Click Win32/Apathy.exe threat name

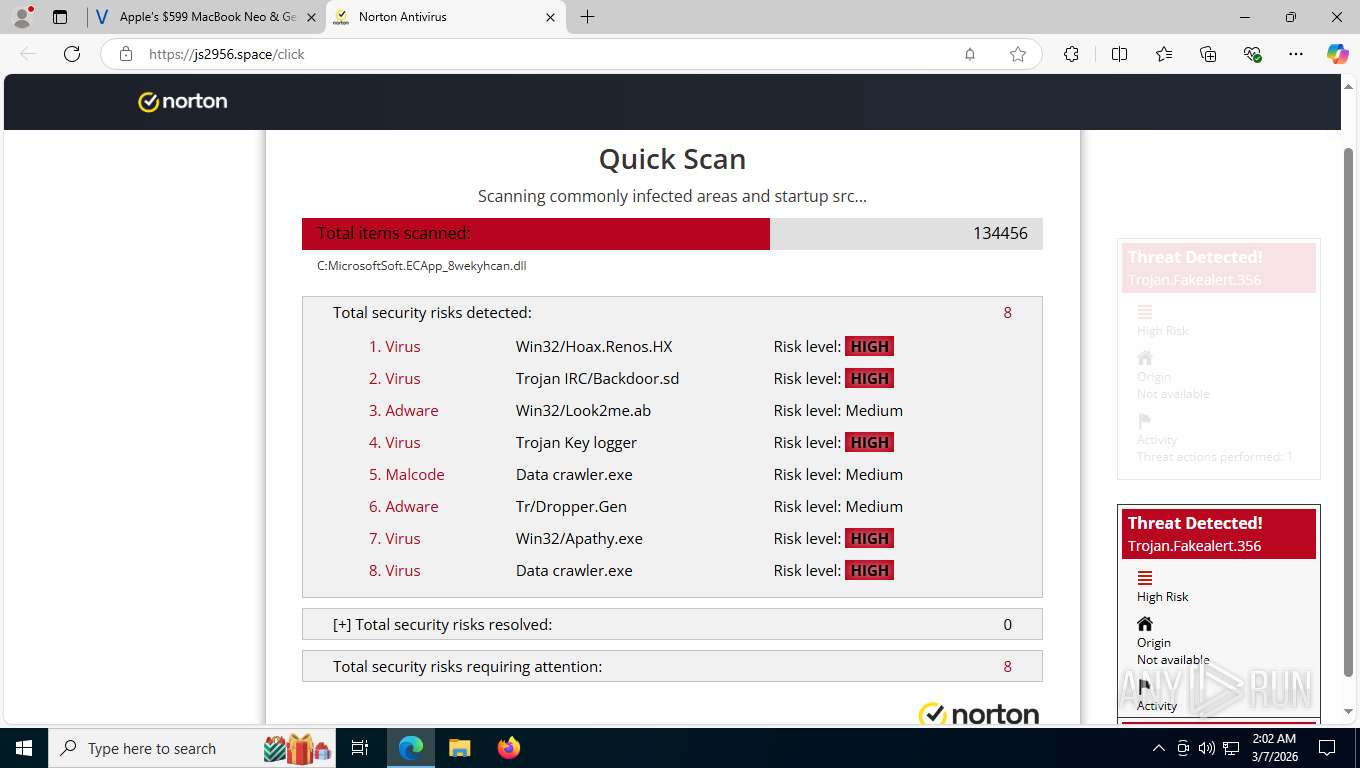(x=579, y=538)
